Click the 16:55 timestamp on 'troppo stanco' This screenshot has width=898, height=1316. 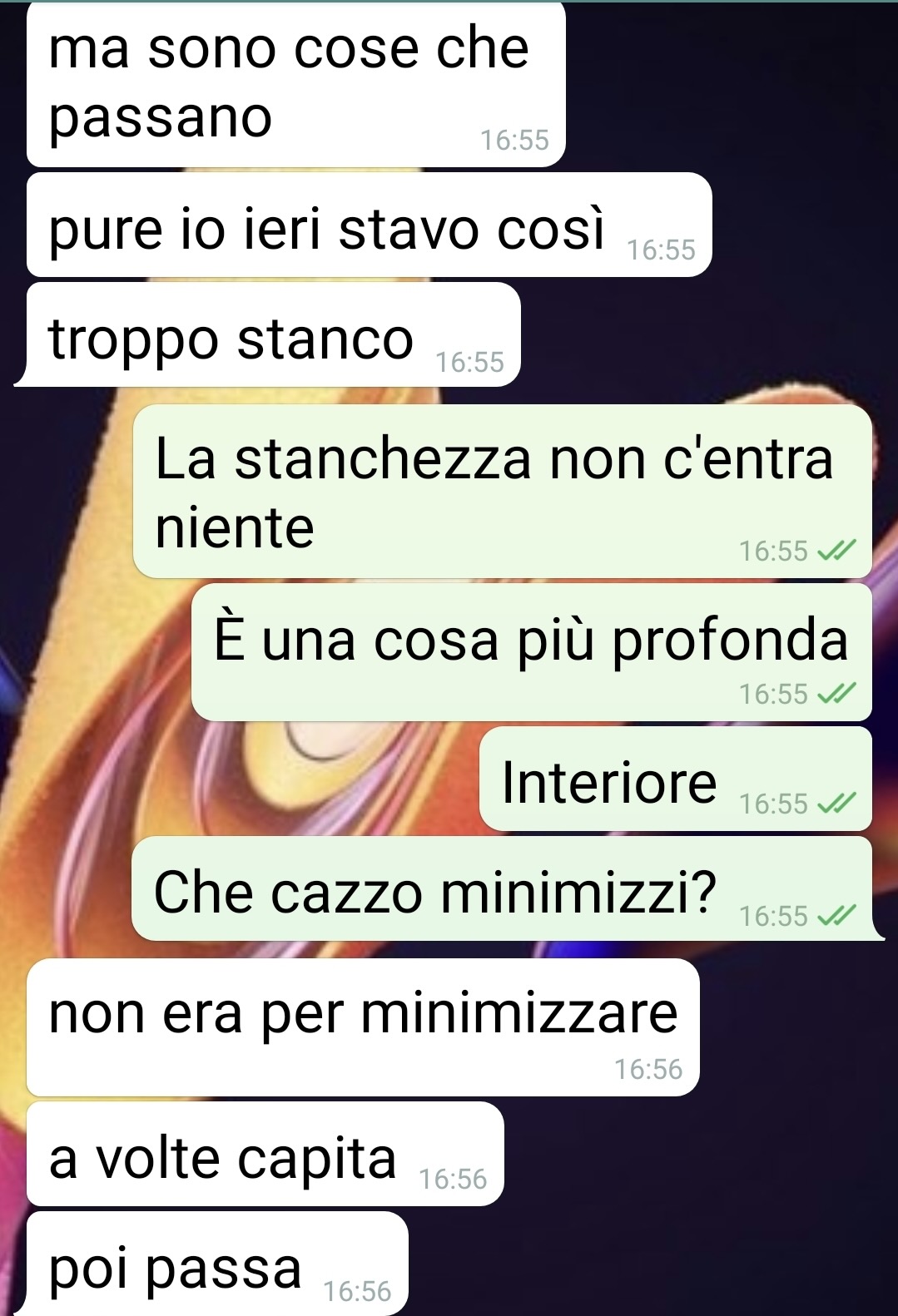click(x=470, y=362)
